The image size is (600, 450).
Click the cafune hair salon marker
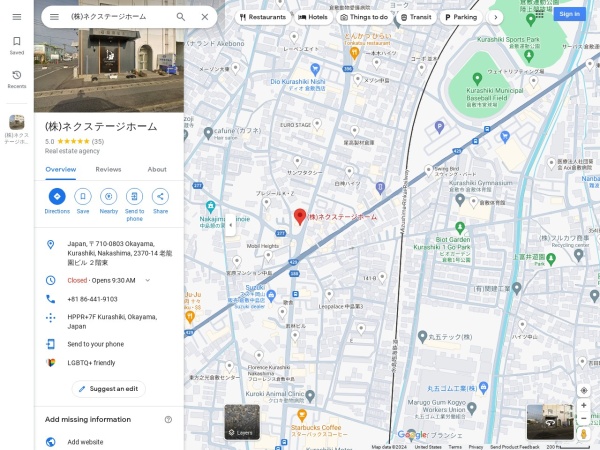tap(208, 133)
